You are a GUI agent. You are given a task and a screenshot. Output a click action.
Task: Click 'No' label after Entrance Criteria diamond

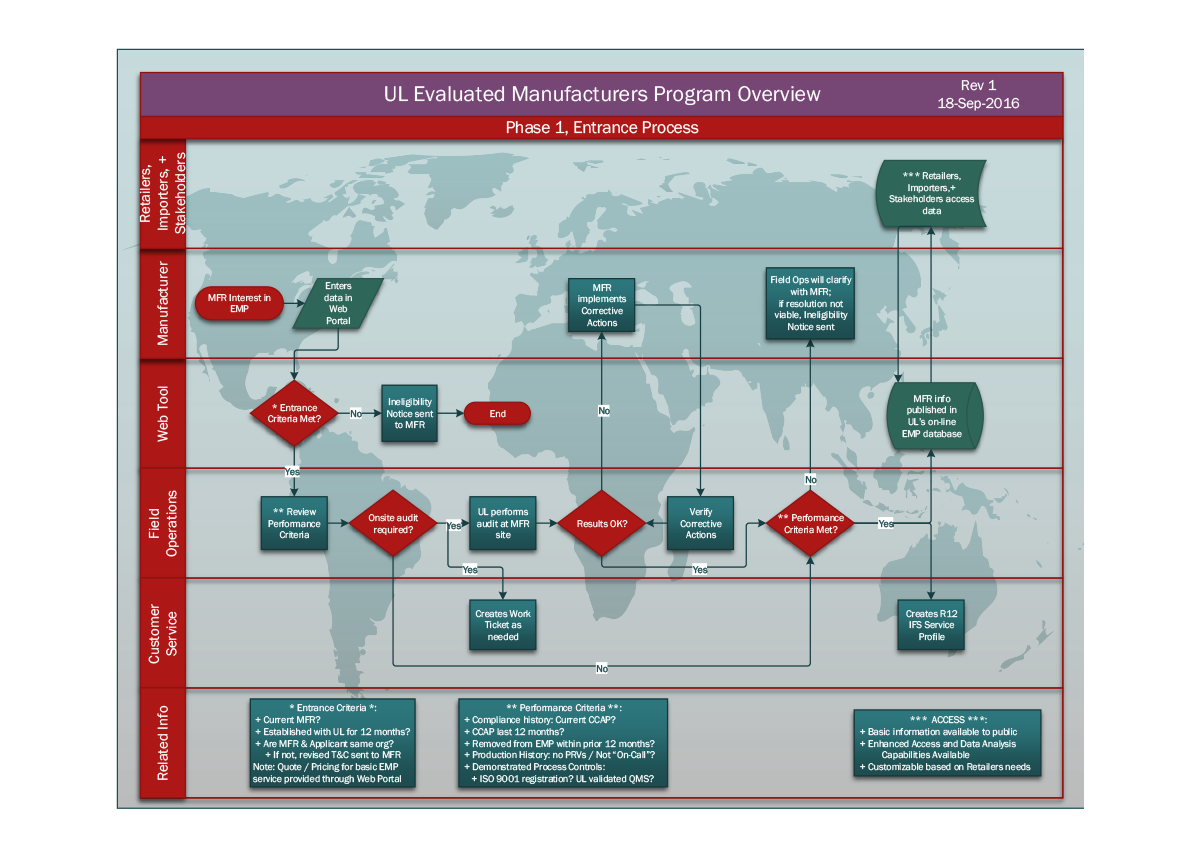coord(355,413)
